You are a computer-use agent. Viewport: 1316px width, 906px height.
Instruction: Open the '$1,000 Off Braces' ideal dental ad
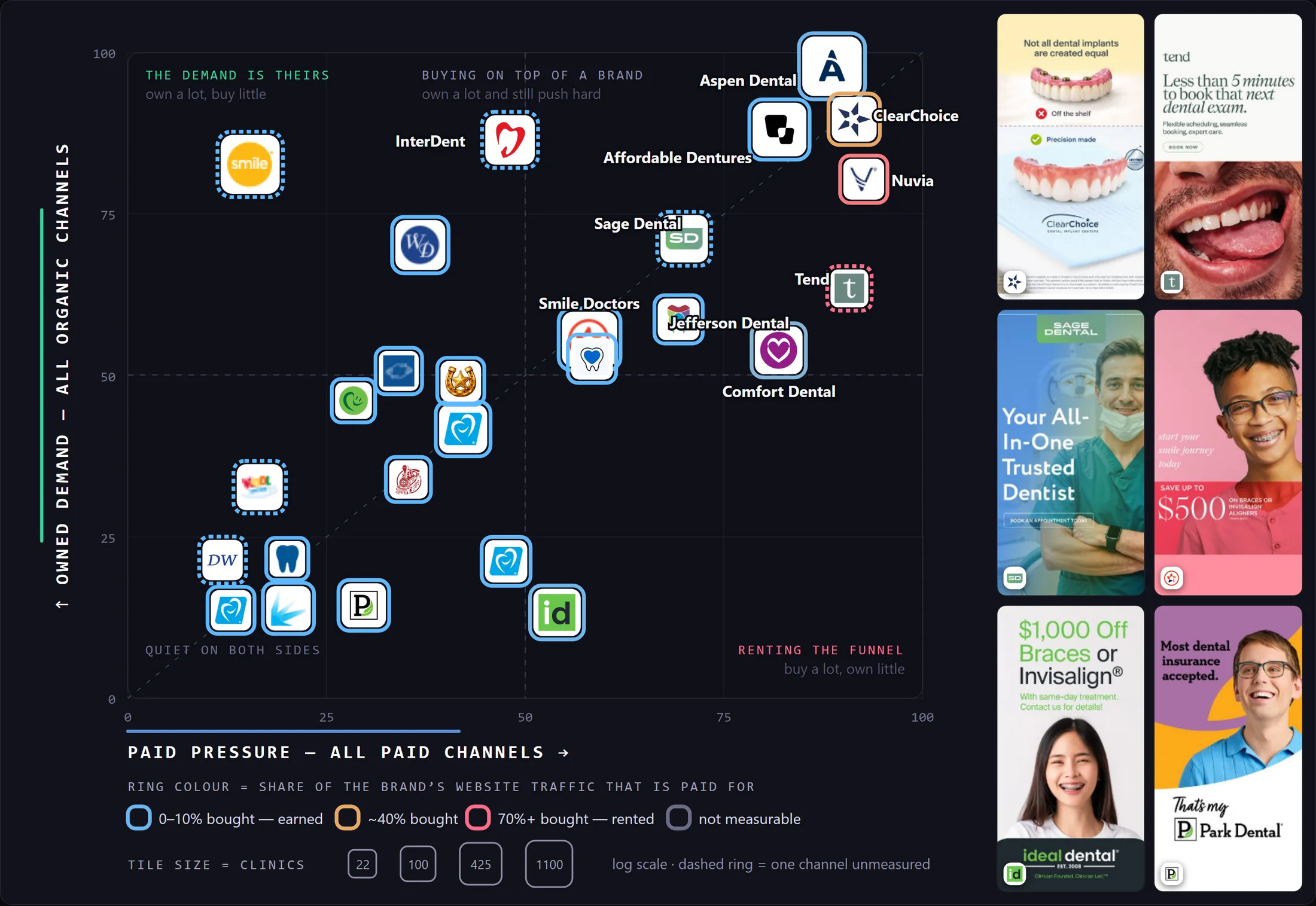pos(1071,749)
